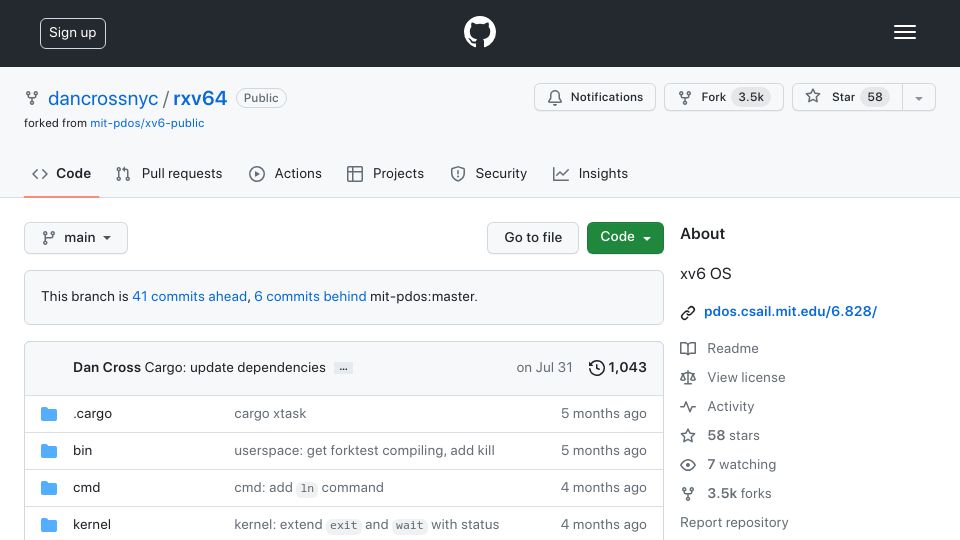The image size is (960, 540).
Task: Open the .cargo directory
Action: [x=92, y=414]
